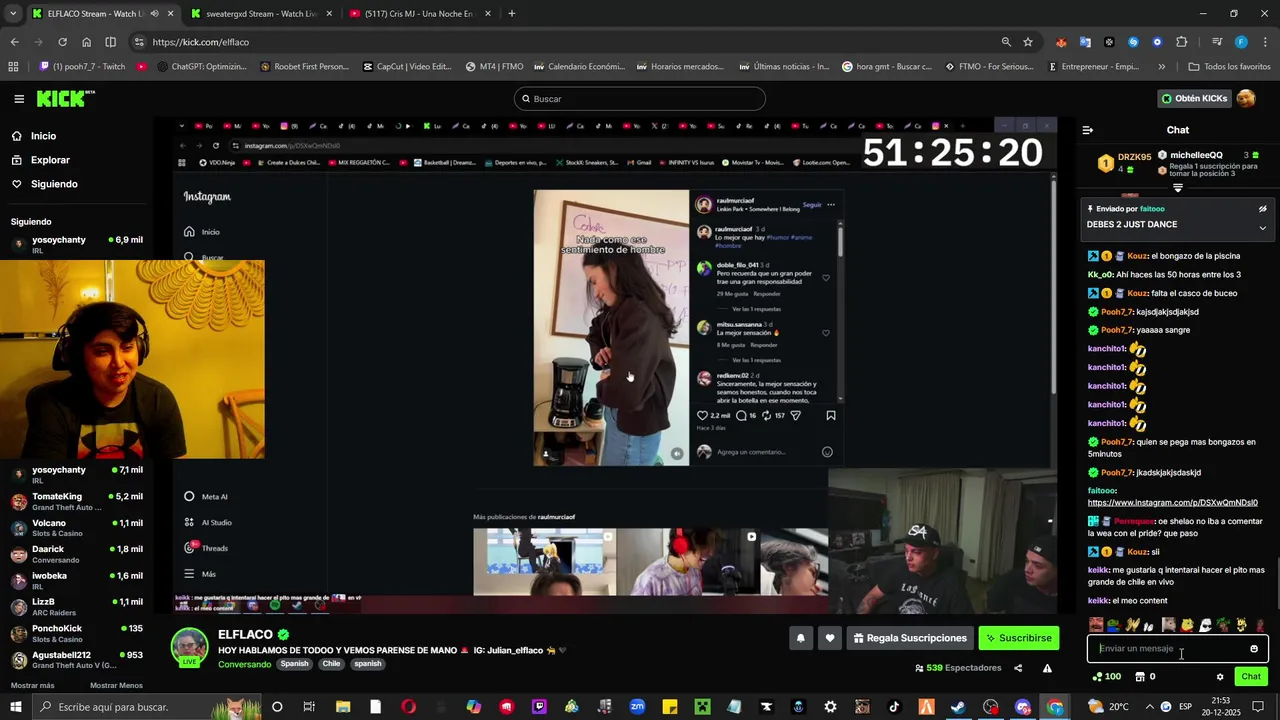
Task: Click the green Suscribirse button
Action: click(x=1018, y=638)
